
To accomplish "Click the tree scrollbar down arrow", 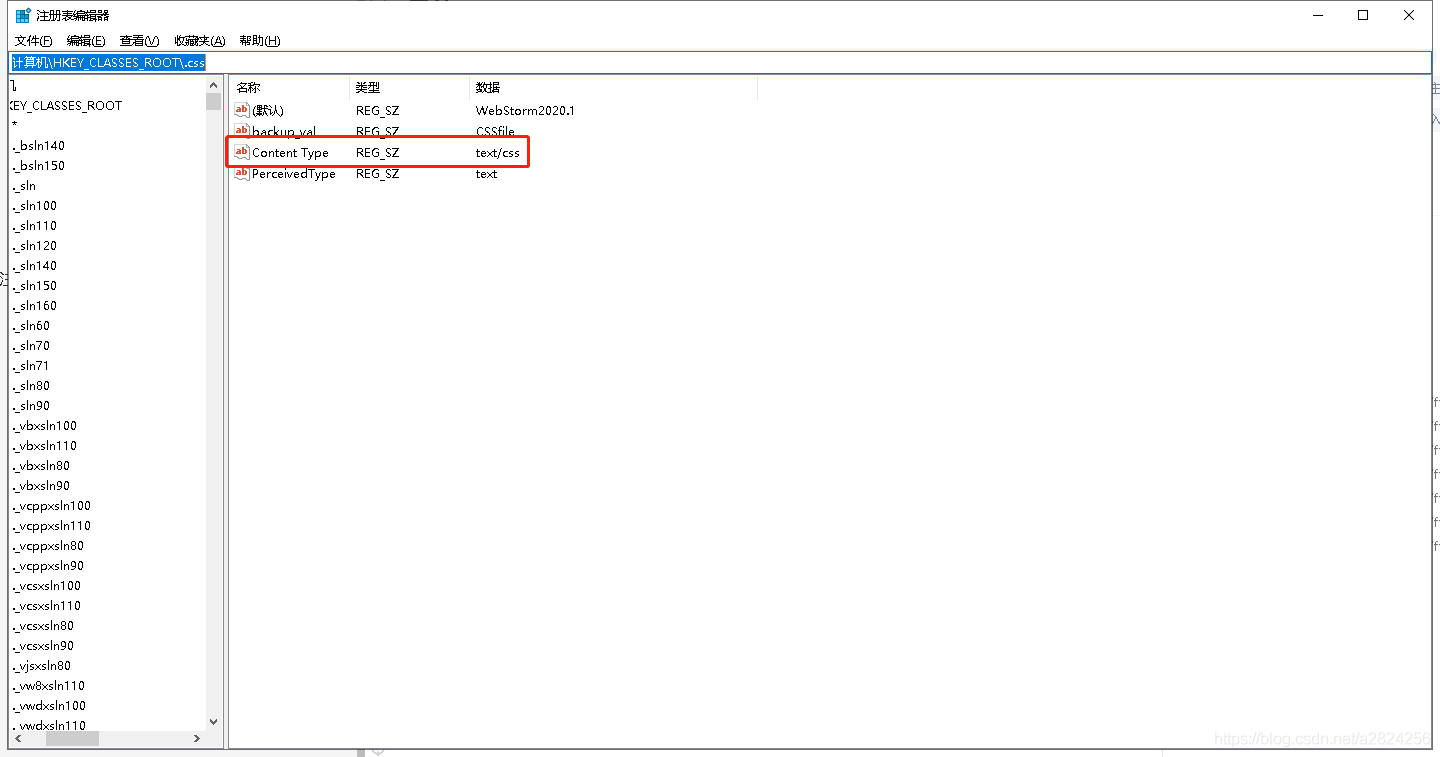I will [213, 720].
